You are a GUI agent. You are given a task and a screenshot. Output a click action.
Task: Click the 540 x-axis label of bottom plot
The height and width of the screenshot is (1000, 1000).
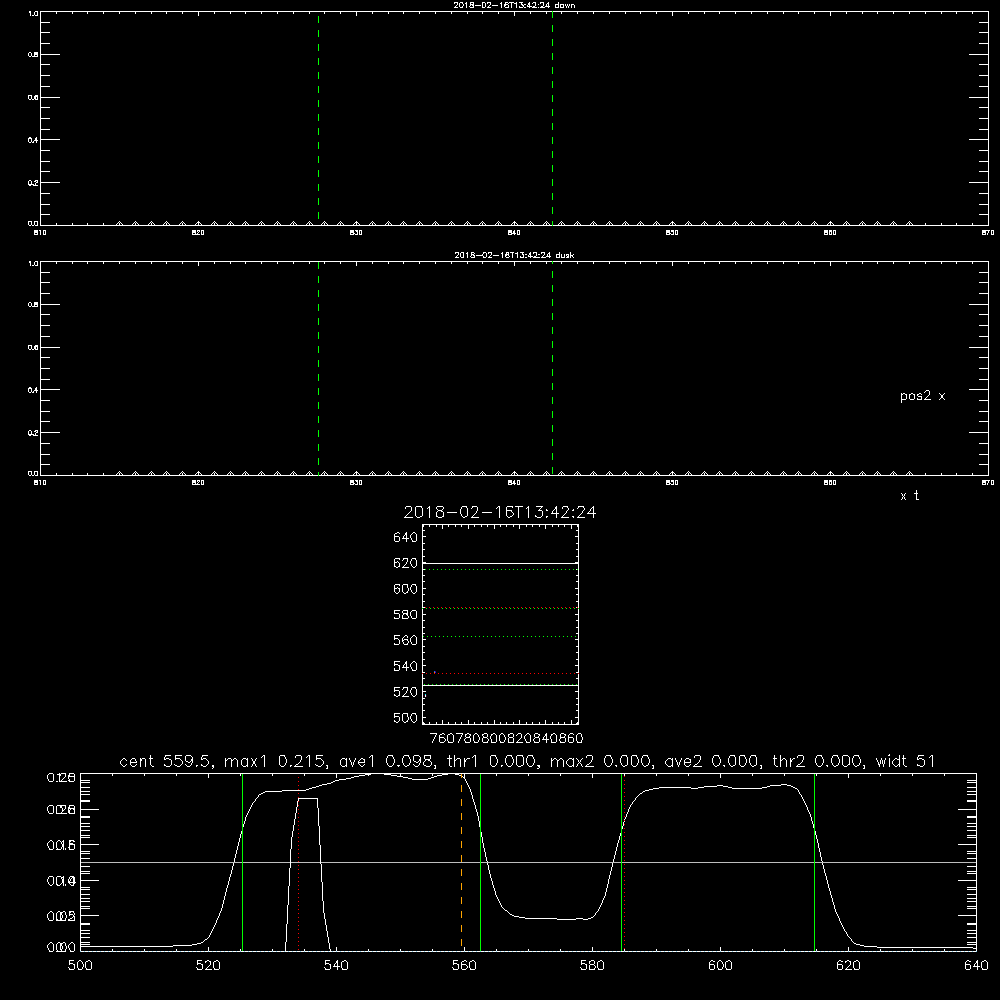pos(336,966)
